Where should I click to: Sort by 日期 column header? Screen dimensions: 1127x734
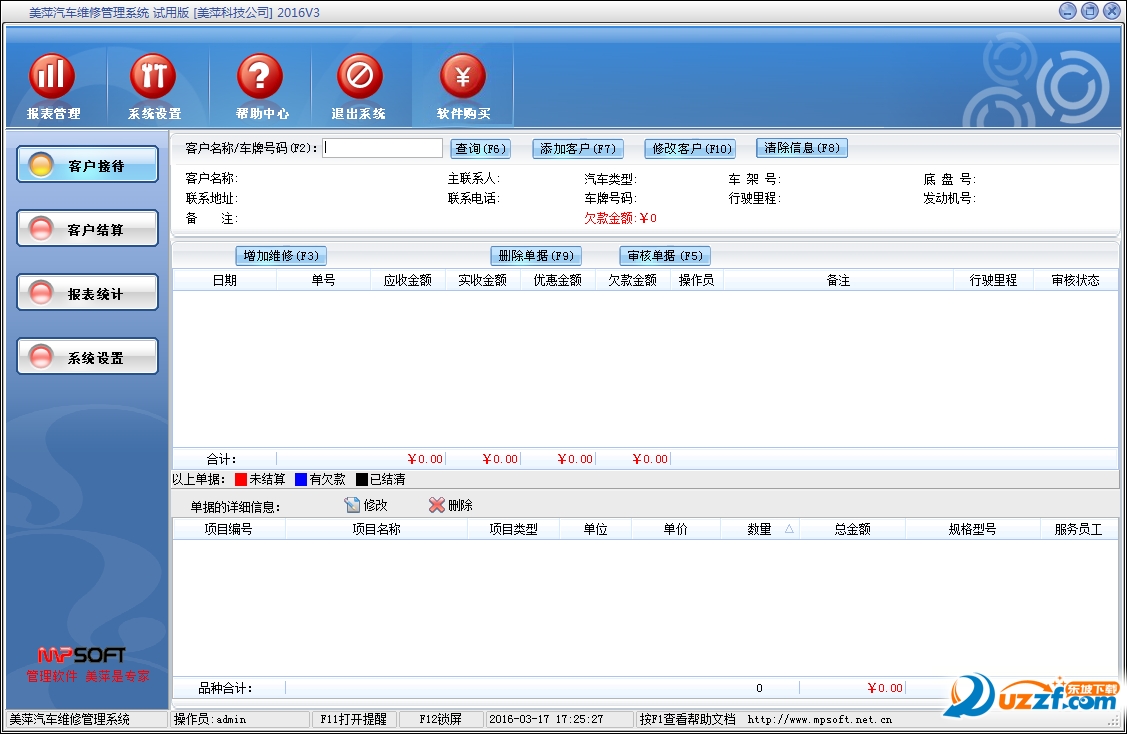click(x=225, y=280)
